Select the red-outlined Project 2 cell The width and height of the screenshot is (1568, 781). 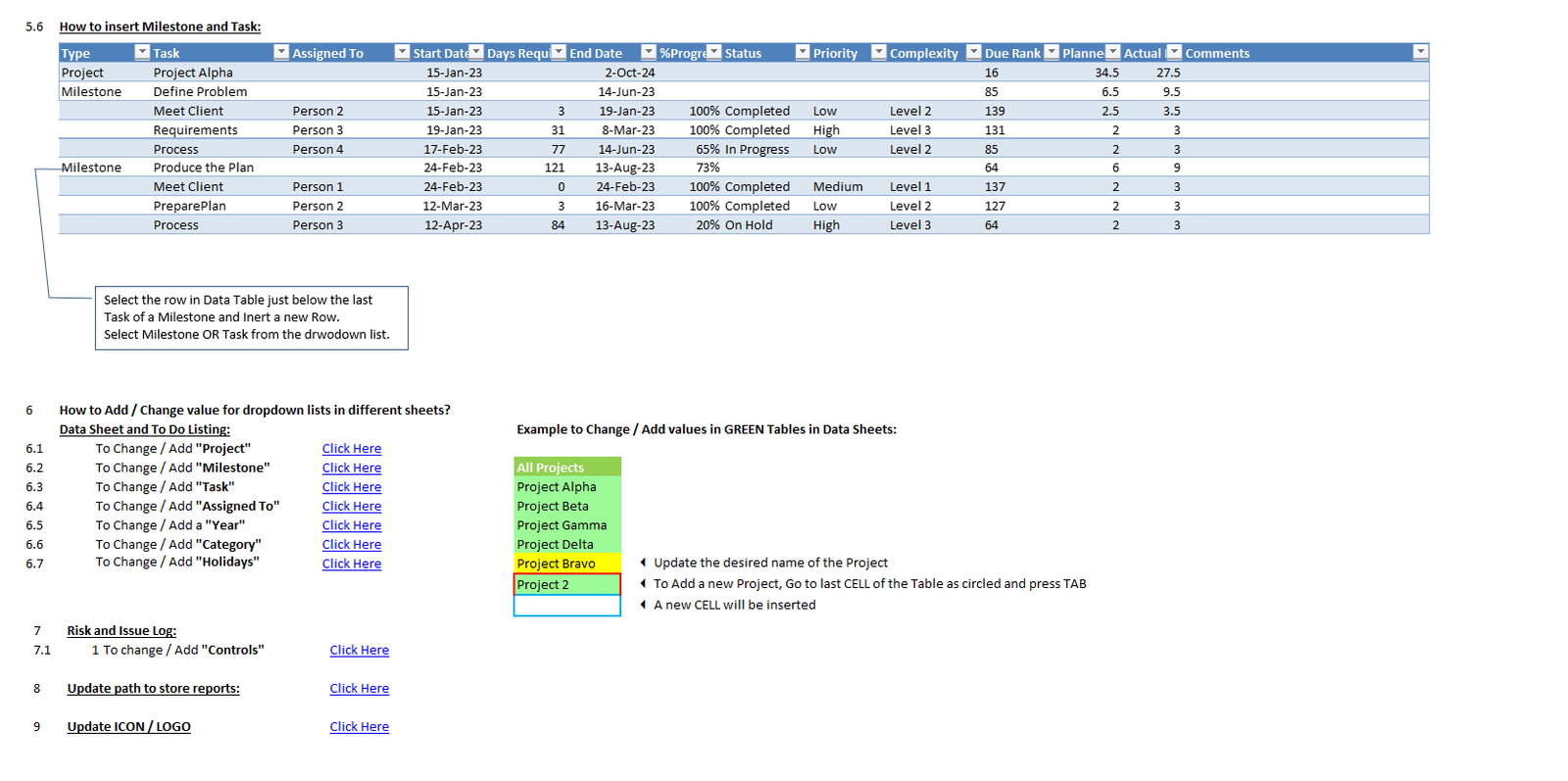point(567,584)
